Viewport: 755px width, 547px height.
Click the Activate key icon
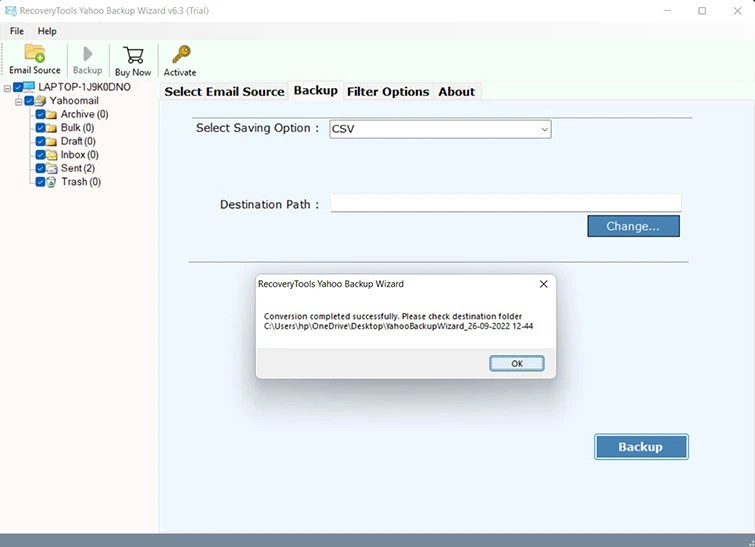(x=181, y=54)
